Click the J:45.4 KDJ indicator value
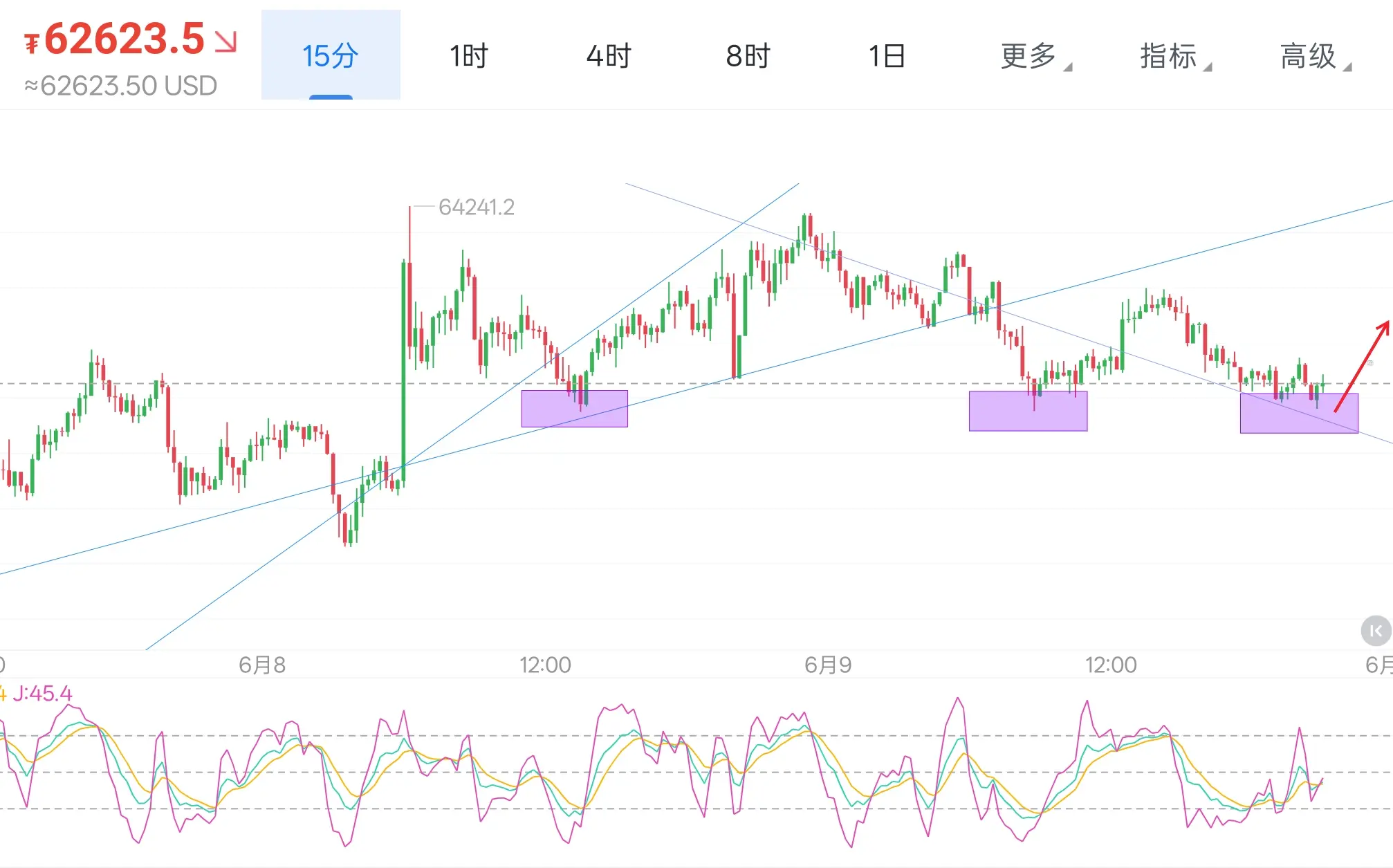Screen dimensions: 1393x868 [42, 693]
